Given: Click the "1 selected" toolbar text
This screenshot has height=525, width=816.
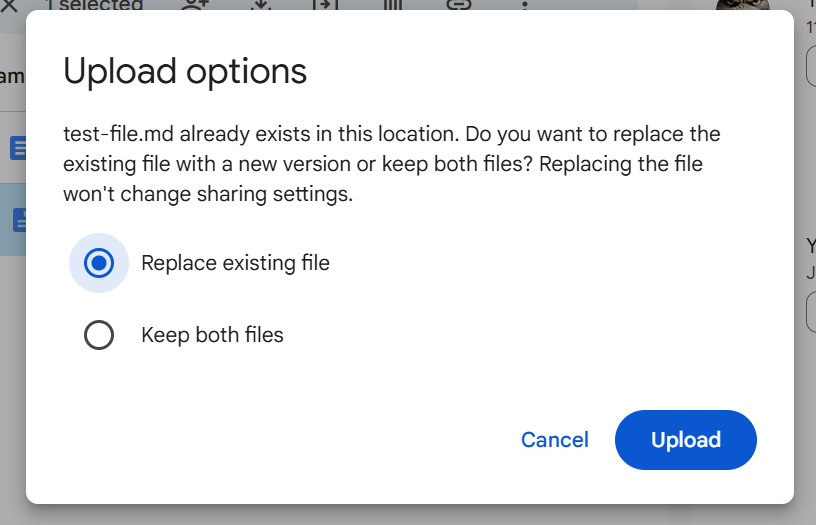Looking at the screenshot, I should pyautogui.click(x=95, y=6).
